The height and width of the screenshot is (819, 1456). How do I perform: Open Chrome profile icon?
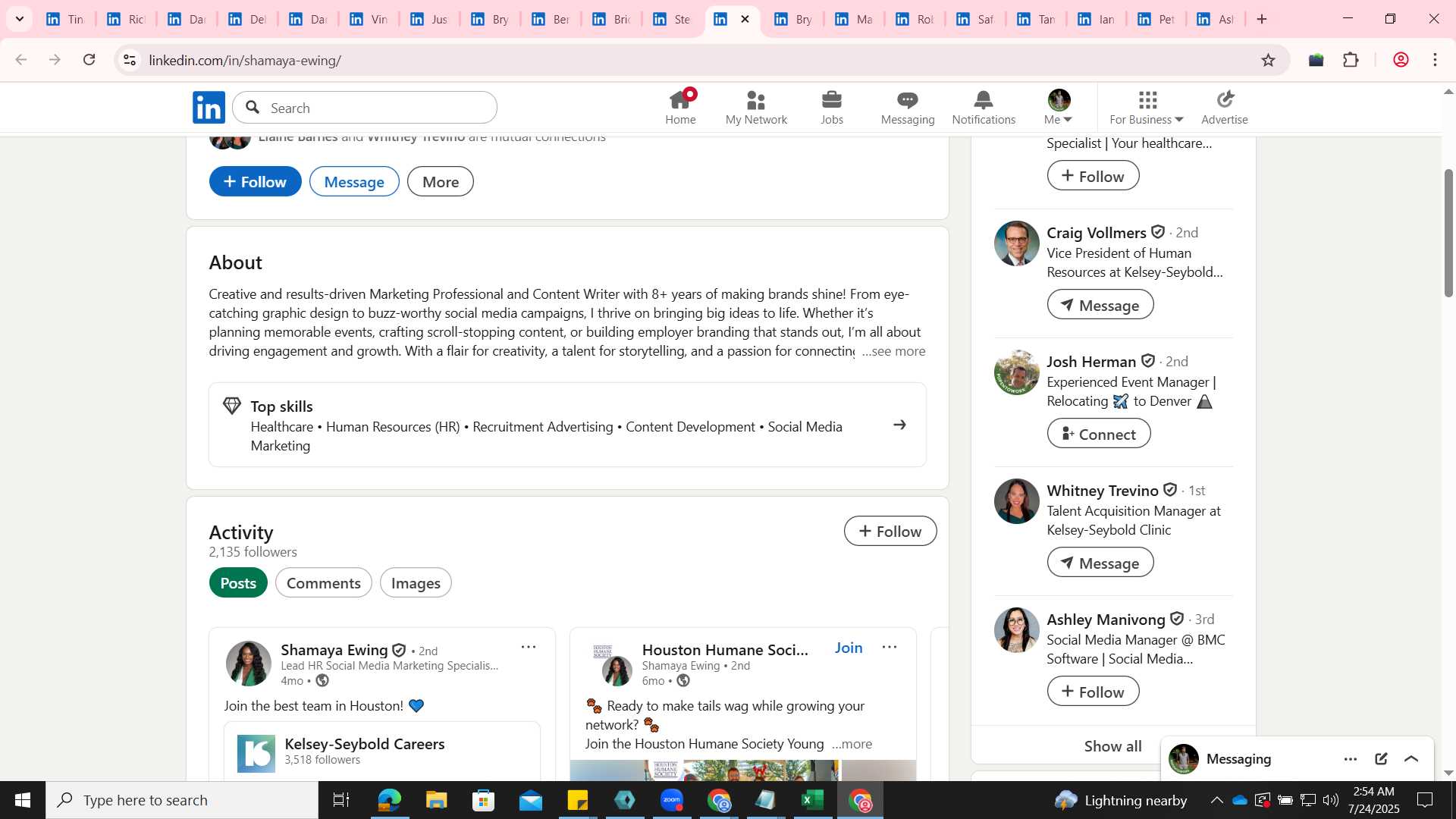pos(1401,60)
